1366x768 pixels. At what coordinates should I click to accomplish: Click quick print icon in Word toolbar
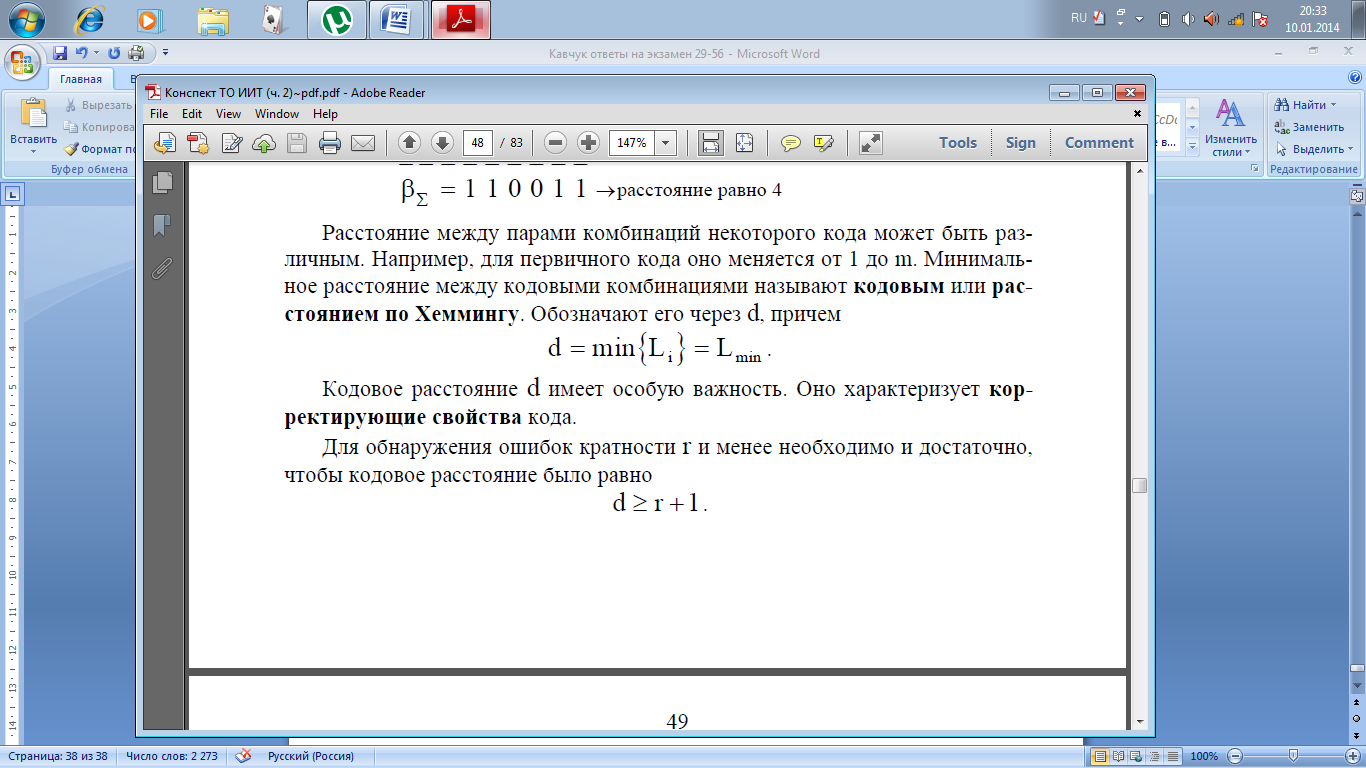coord(136,53)
